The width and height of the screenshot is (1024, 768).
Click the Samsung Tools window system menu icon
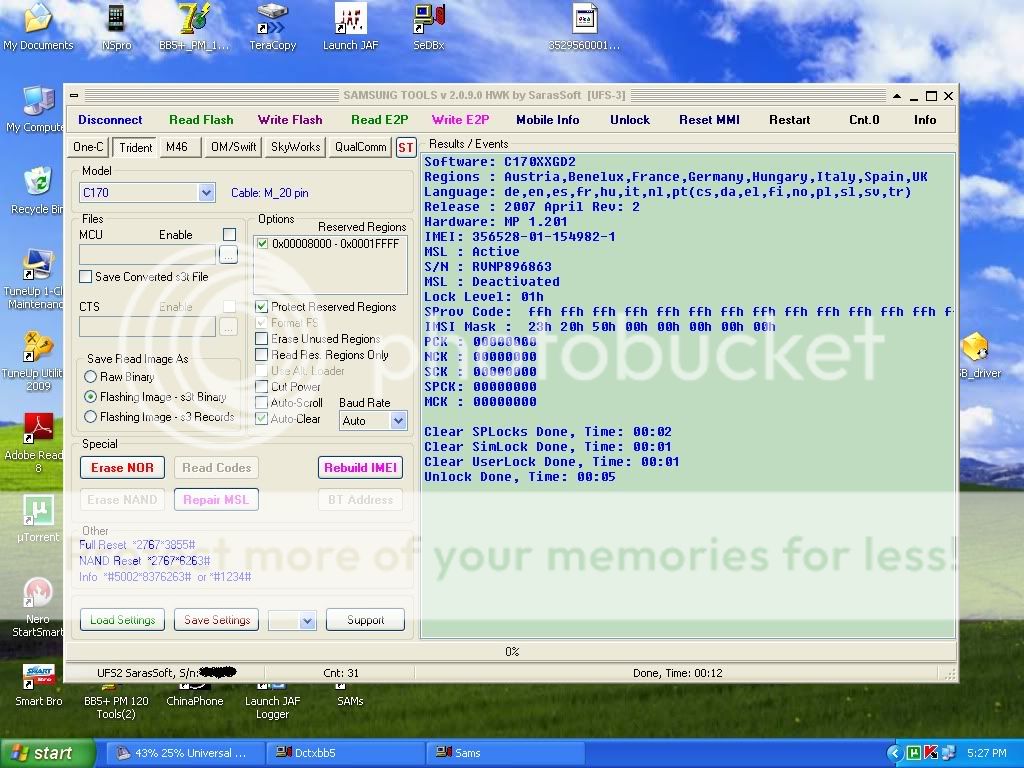(74, 96)
